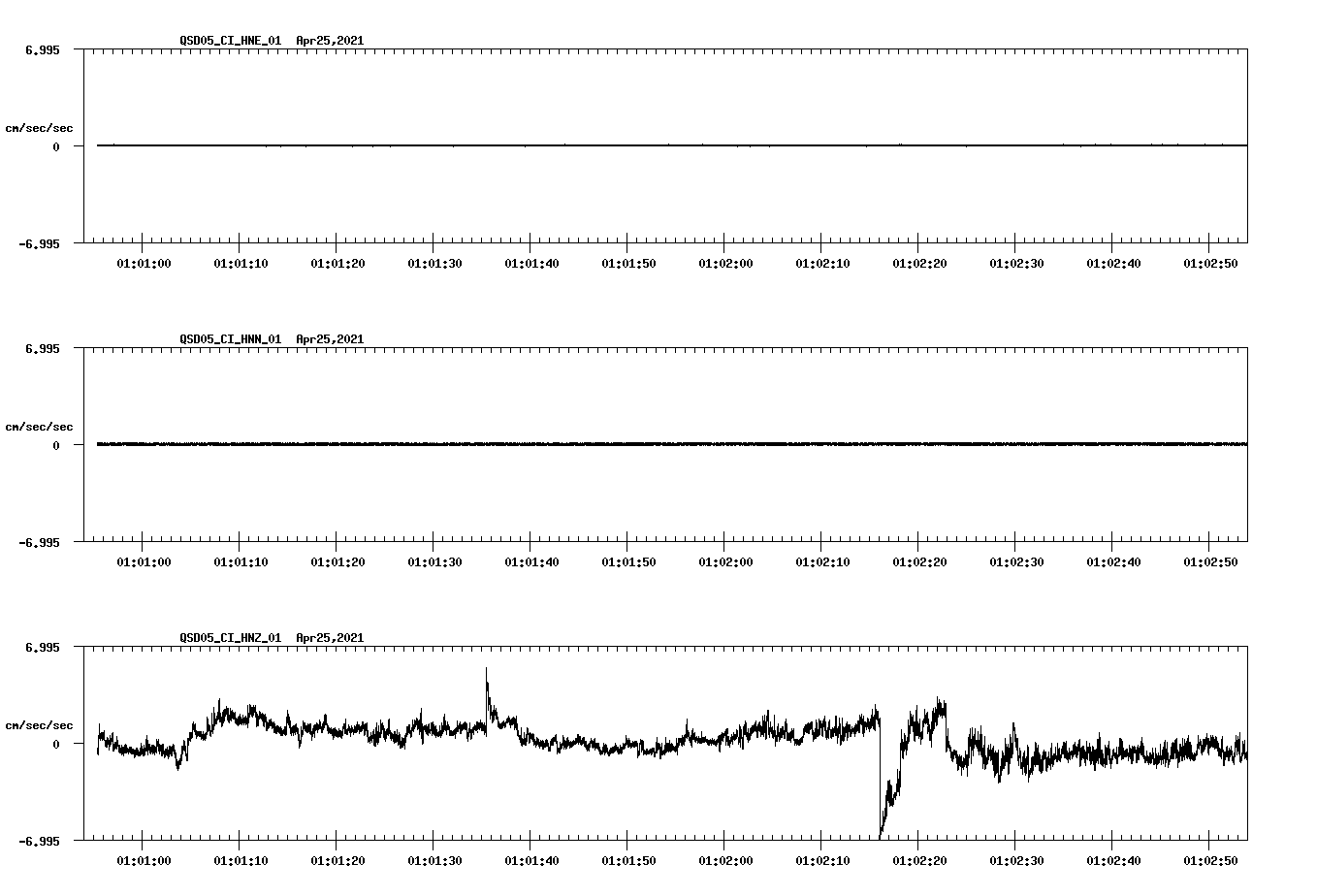Click the 01:02:50 time tick on top axis
Screen dimensions: 1317x896
1210,261
